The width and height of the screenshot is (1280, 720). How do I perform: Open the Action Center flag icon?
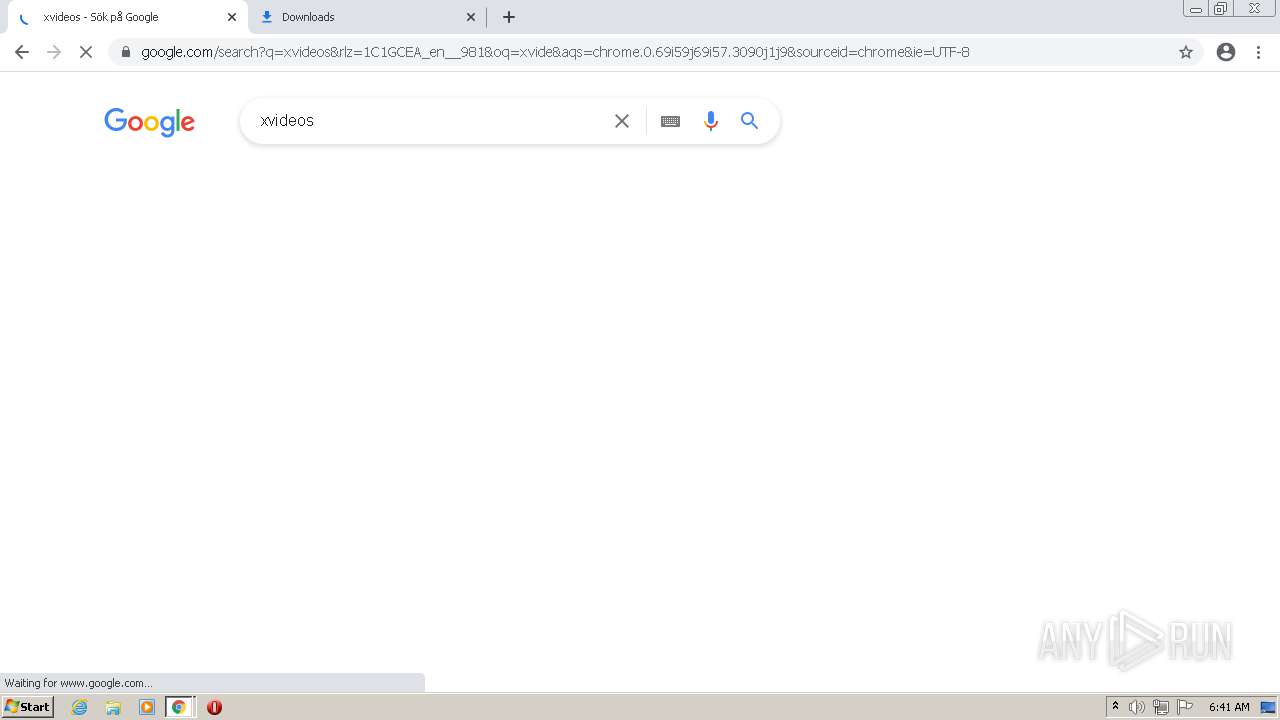point(1185,707)
